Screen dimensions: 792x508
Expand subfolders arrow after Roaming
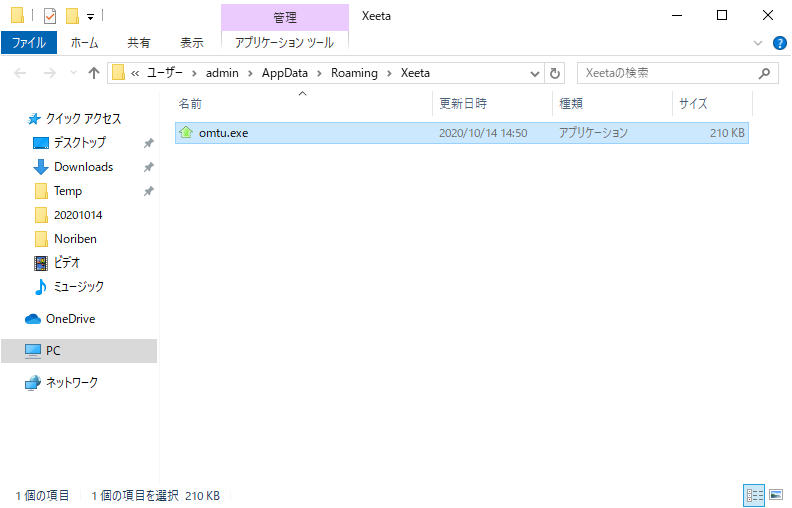(389, 73)
